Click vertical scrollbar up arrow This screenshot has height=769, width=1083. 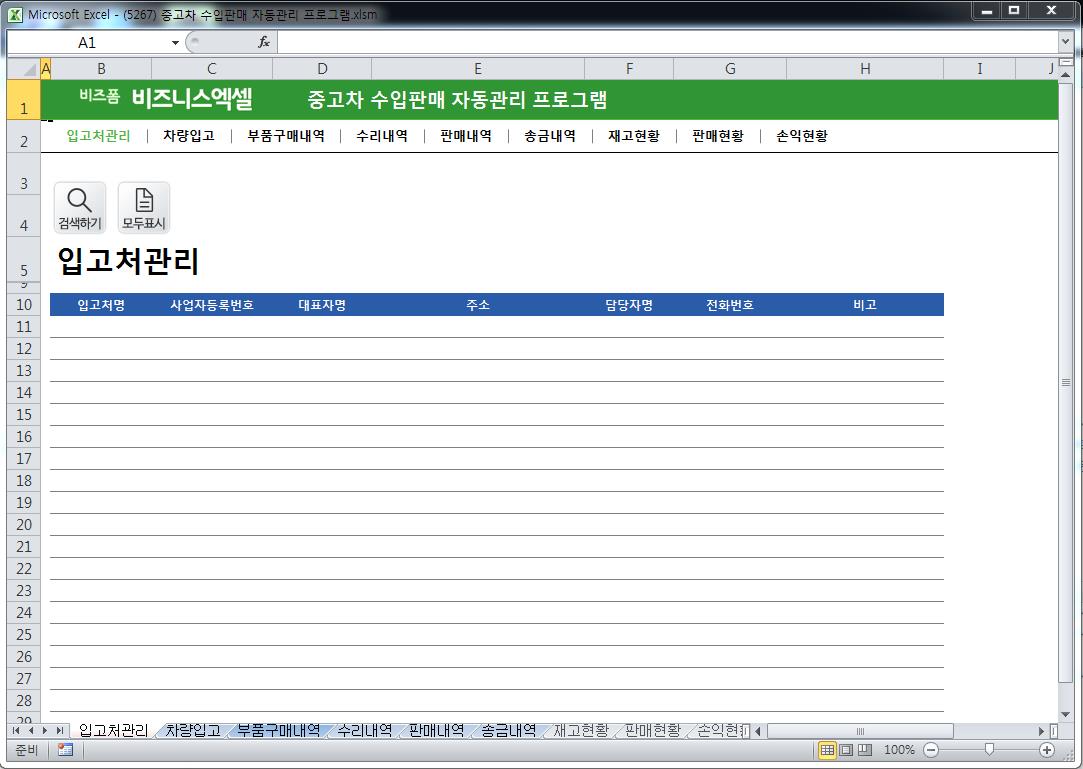[x=1065, y=73]
